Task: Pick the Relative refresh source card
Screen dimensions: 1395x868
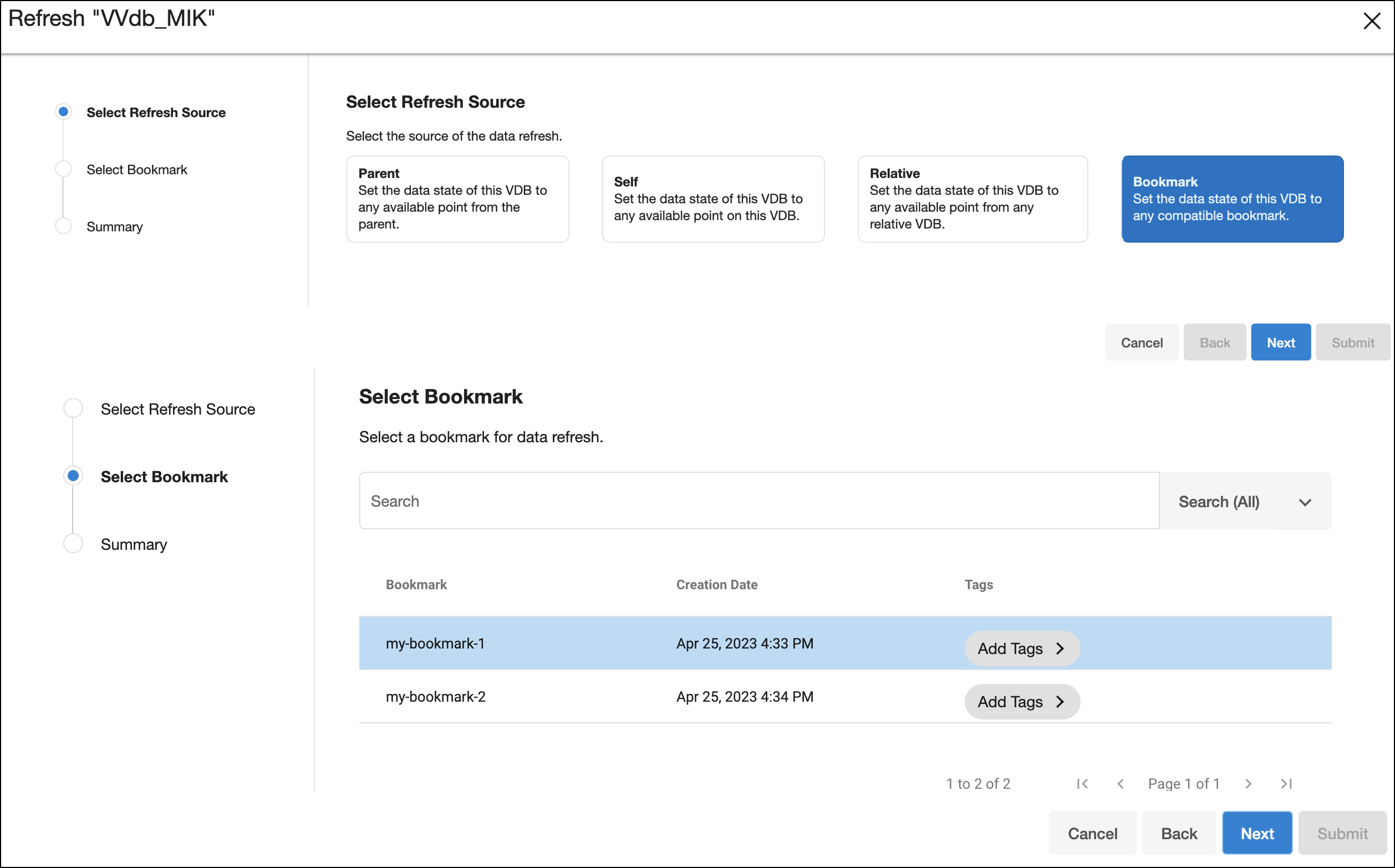Action: pos(972,198)
